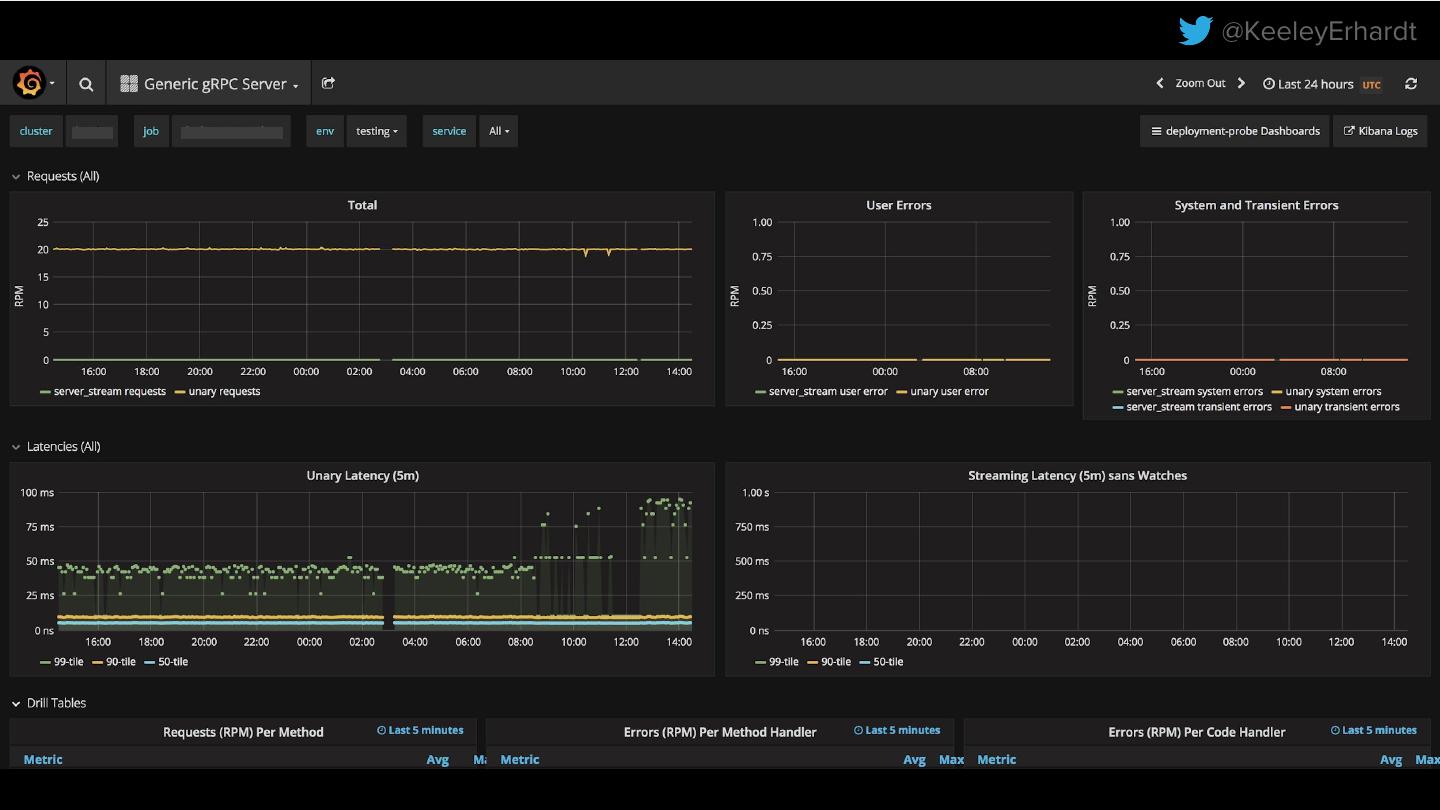Screen dimensions: 1440x810
Task: Open the Kibana Logs link
Action: click(x=1380, y=131)
